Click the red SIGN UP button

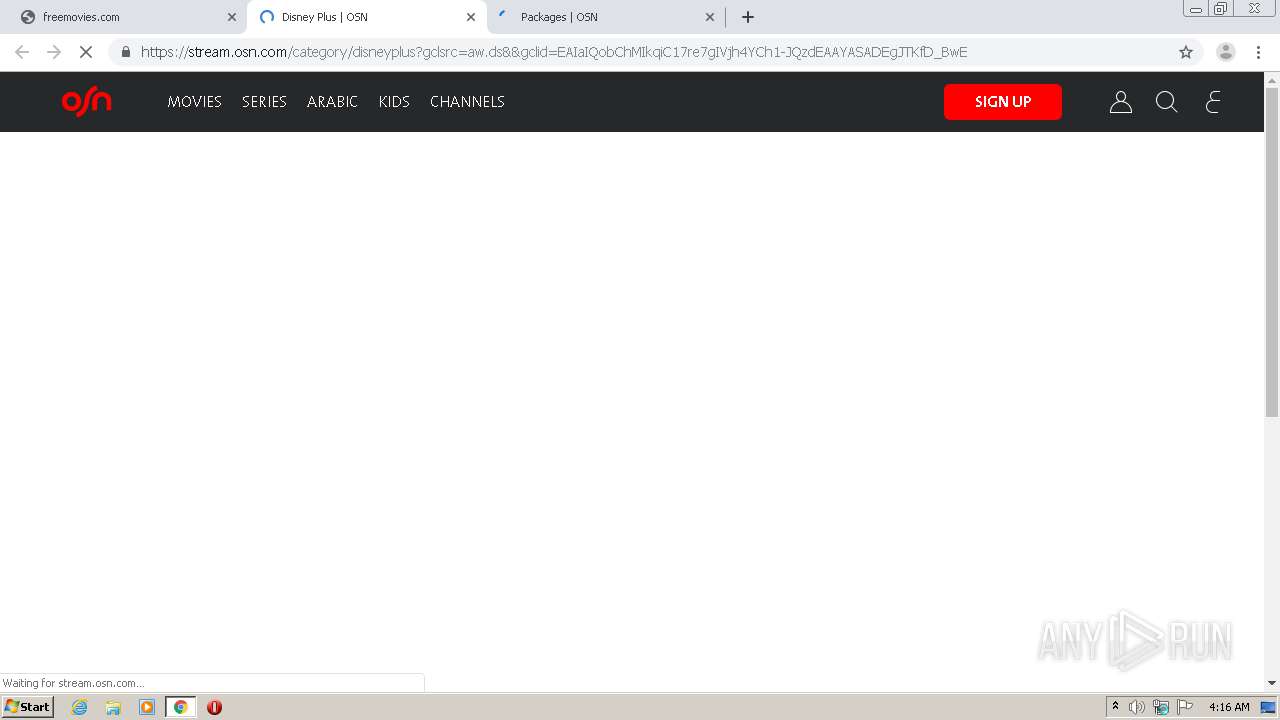pyautogui.click(x=1003, y=101)
